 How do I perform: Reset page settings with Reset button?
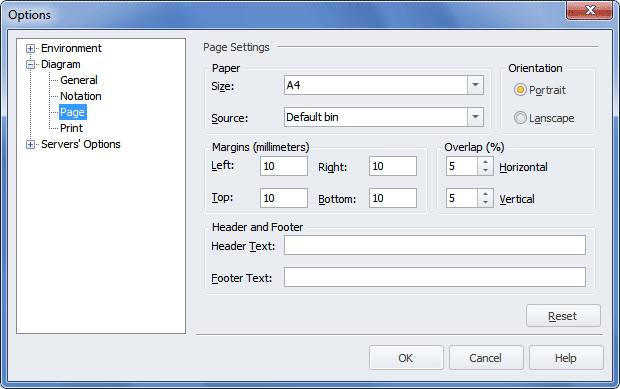563,316
